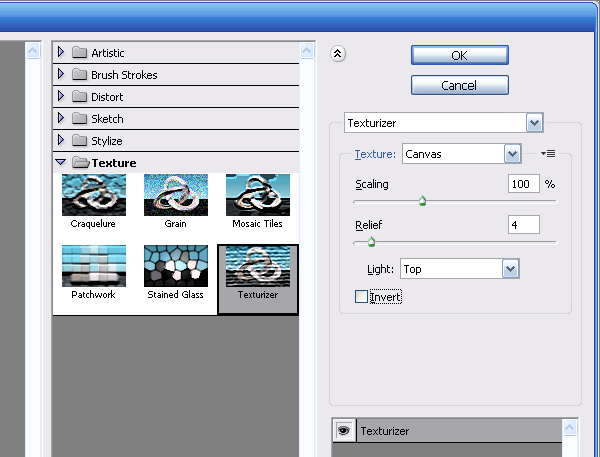Open the Texturizer filter dropdown

click(x=535, y=123)
